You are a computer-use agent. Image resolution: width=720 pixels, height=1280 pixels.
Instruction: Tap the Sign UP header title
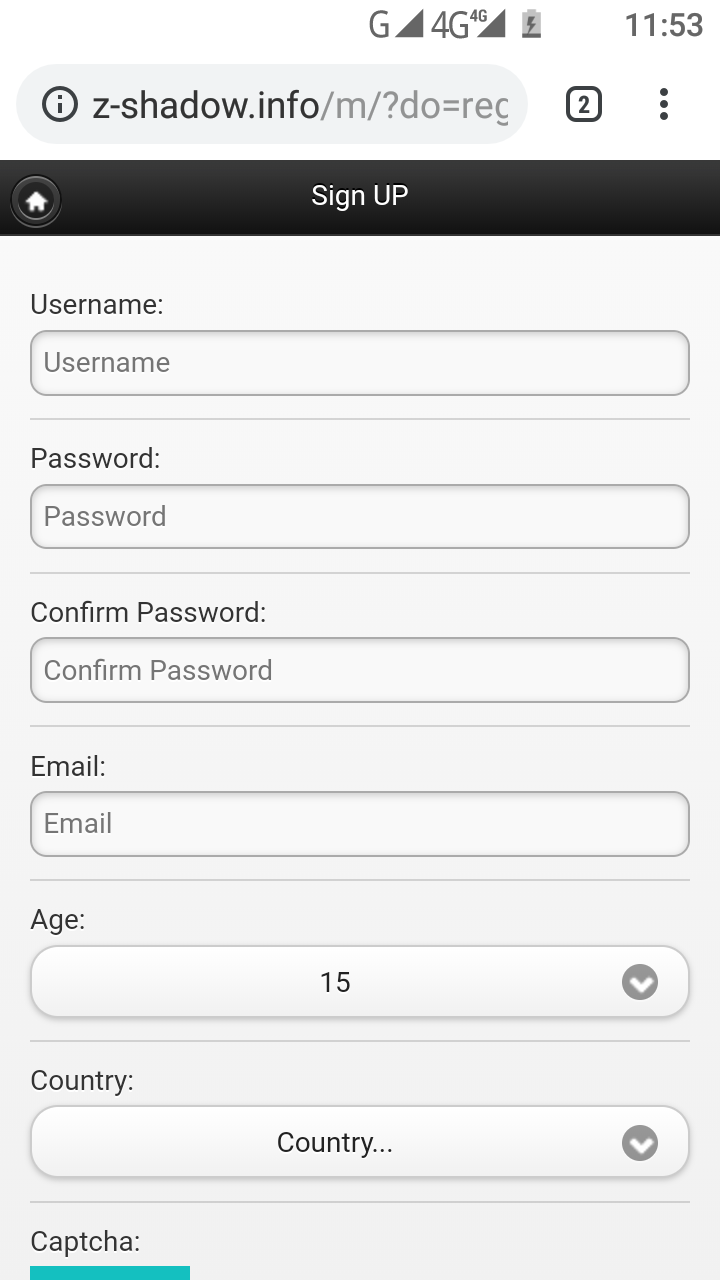pos(360,196)
